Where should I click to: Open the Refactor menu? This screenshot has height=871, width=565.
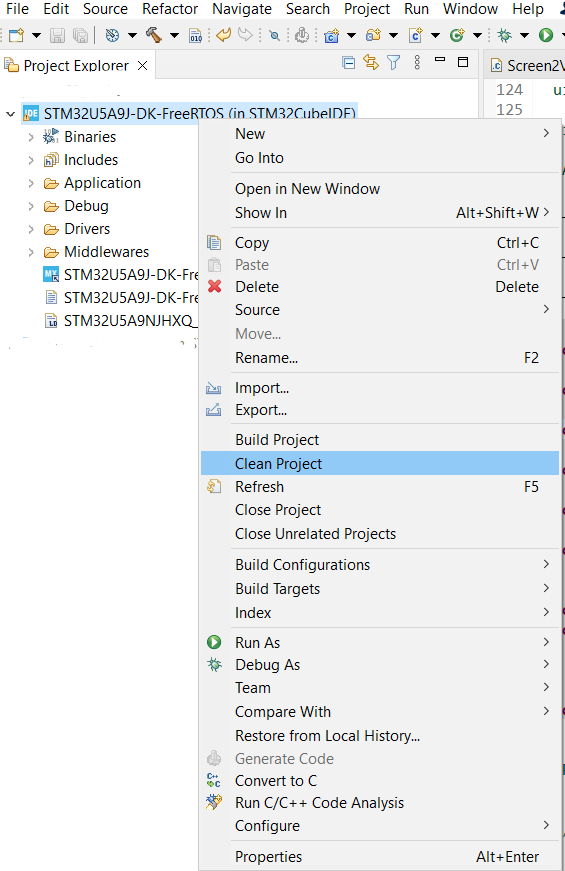(x=170, y=9)
